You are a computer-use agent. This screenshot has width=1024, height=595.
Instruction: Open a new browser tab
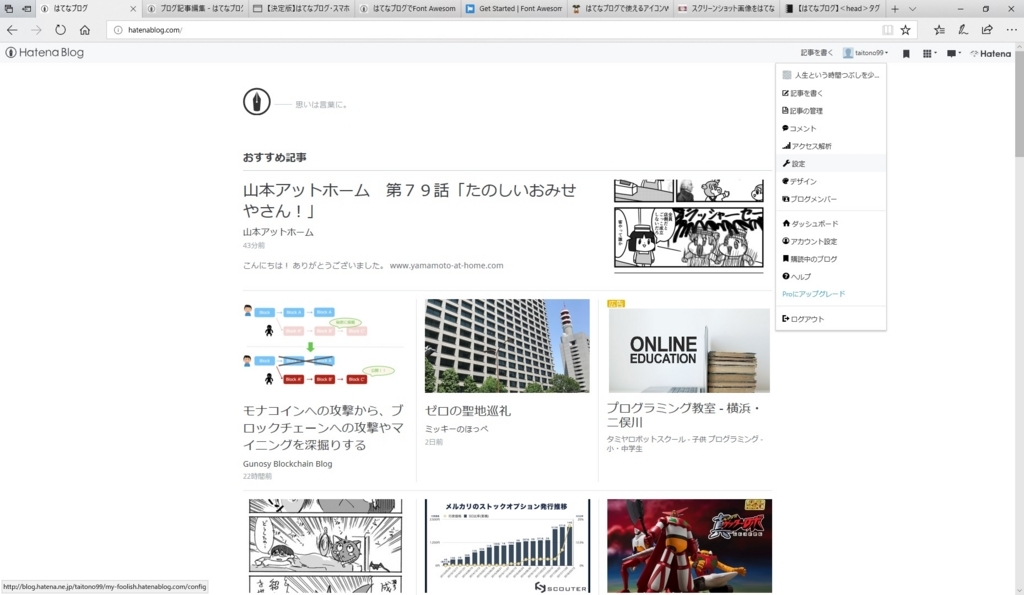click(x=895, y=9)
